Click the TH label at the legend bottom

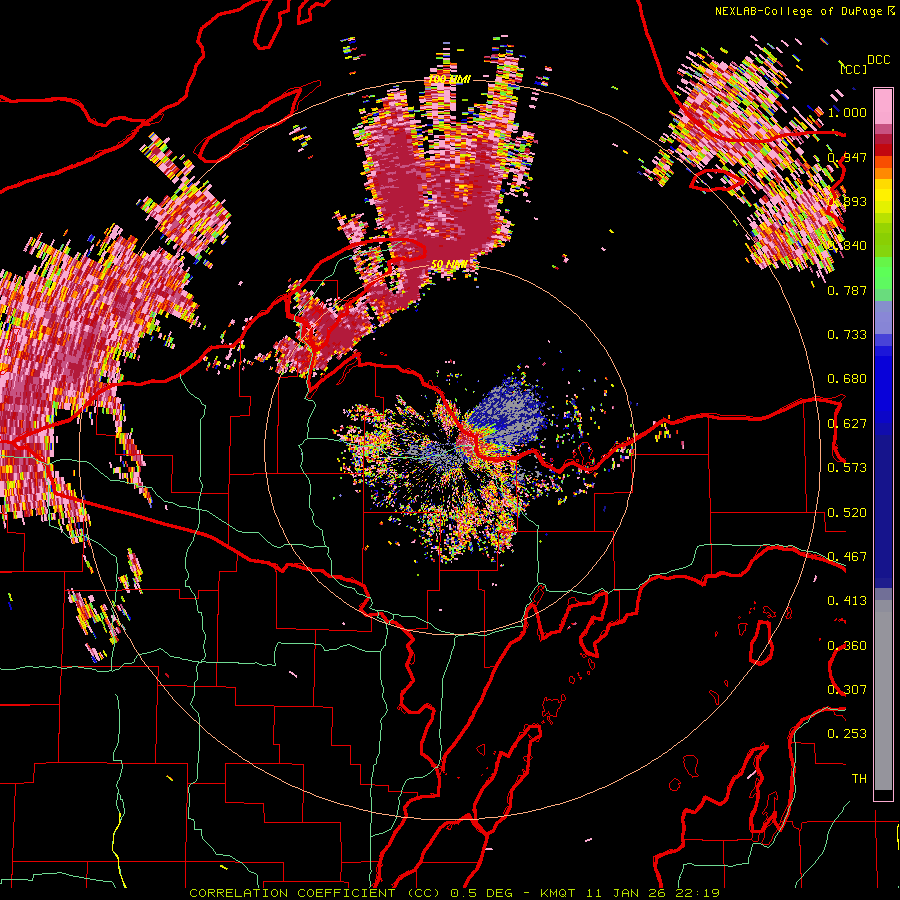click(859, 779)
